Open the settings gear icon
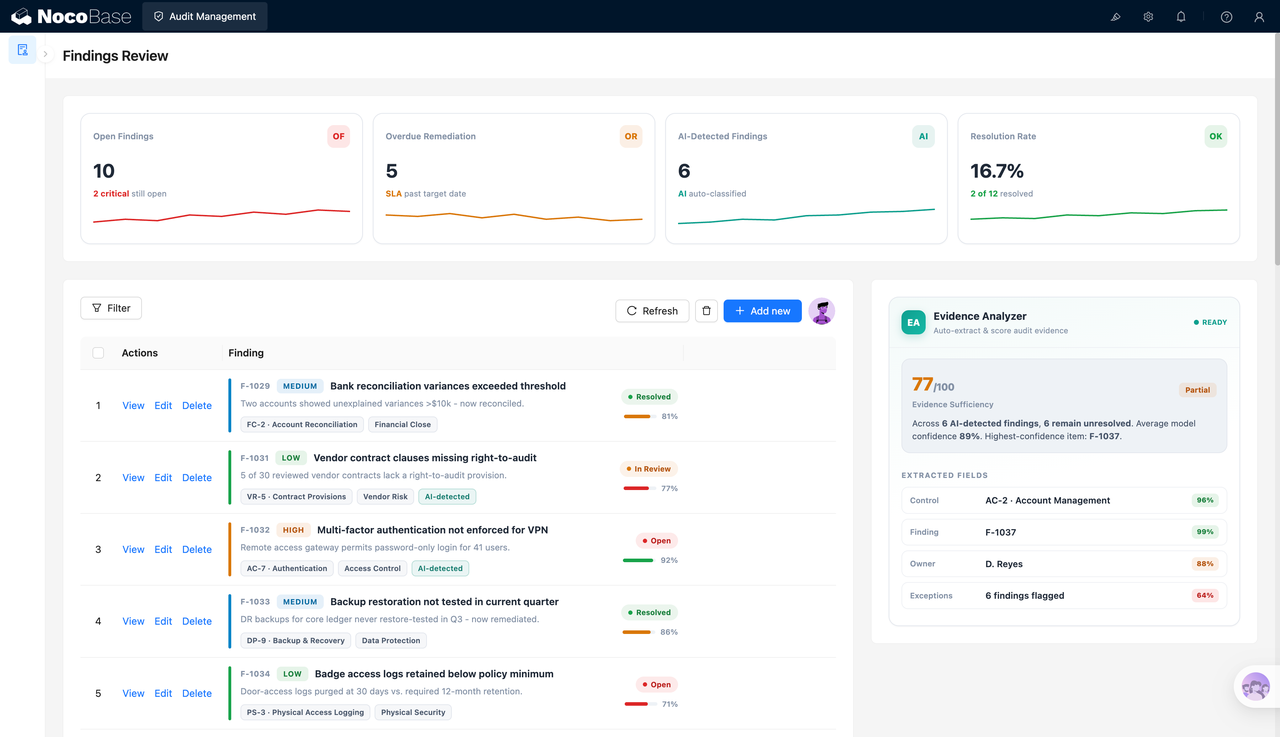1280x737 pixels. click(x=1148, y=17)
